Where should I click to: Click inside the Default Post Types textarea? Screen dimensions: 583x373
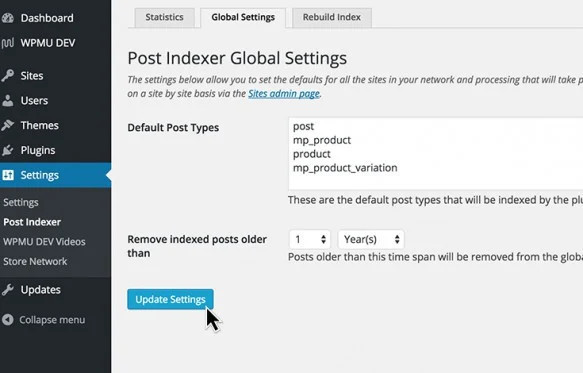tap(436, 154)
